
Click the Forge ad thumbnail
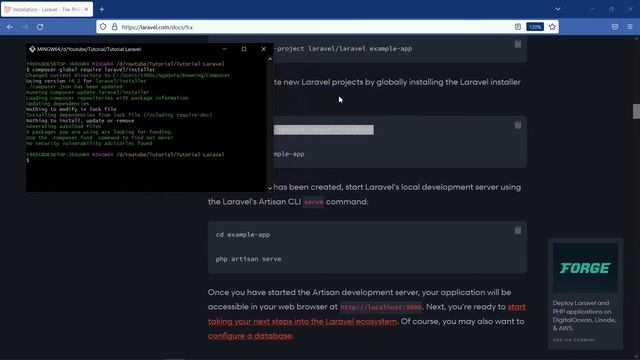coord(585,268)
